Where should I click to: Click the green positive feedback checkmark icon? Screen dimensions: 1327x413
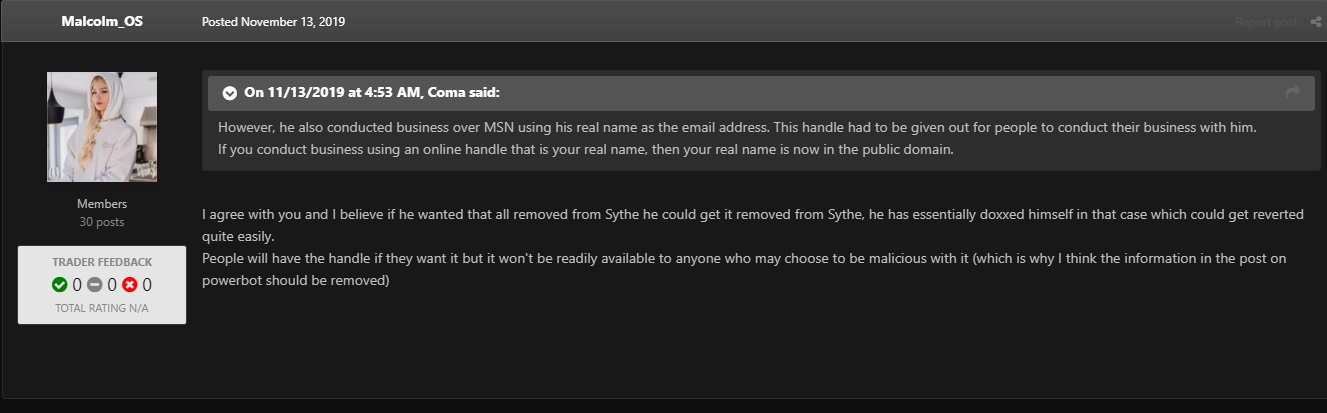tap(60, 285)
